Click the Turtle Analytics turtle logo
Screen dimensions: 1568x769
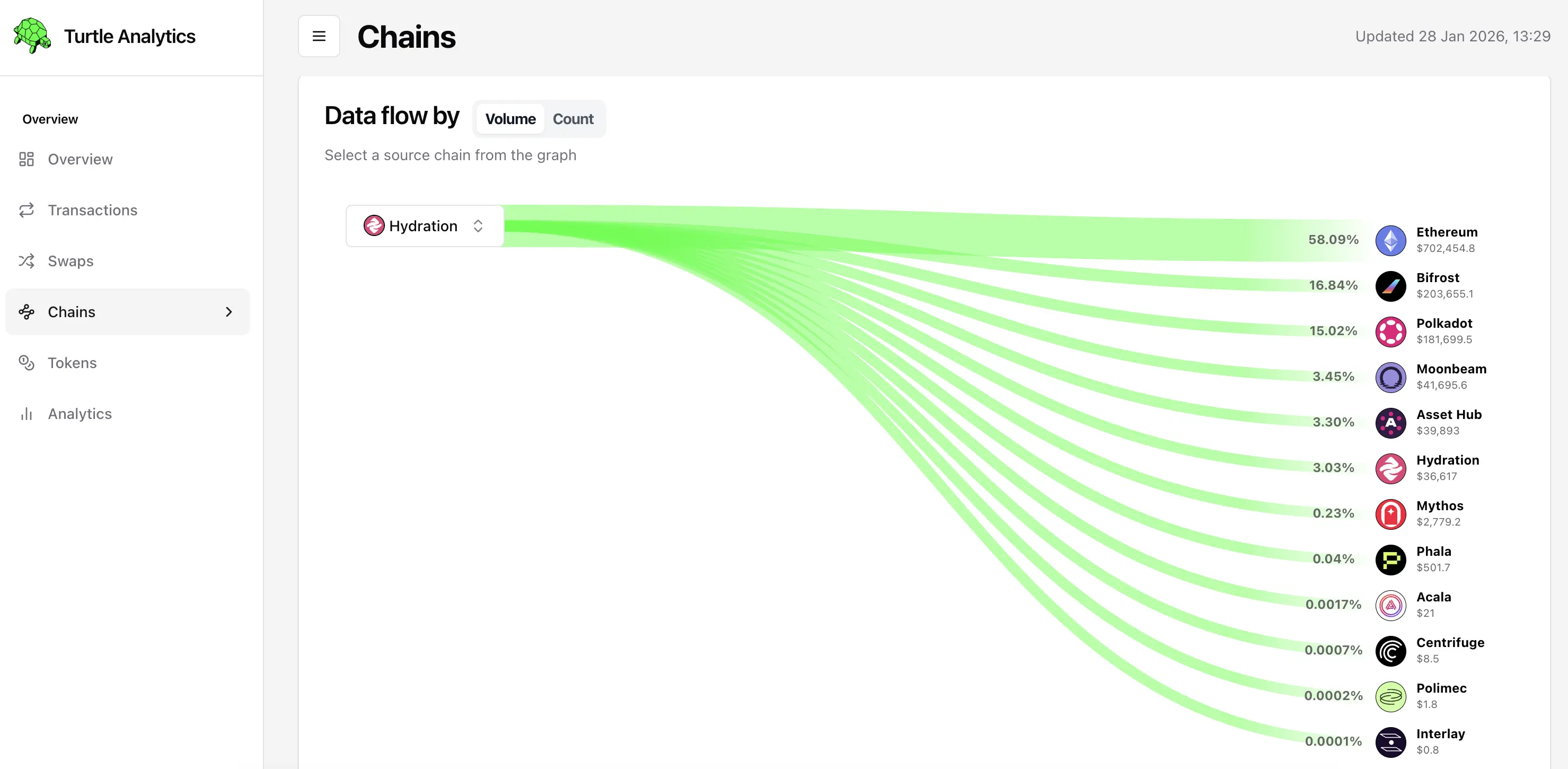coord(32,36)
